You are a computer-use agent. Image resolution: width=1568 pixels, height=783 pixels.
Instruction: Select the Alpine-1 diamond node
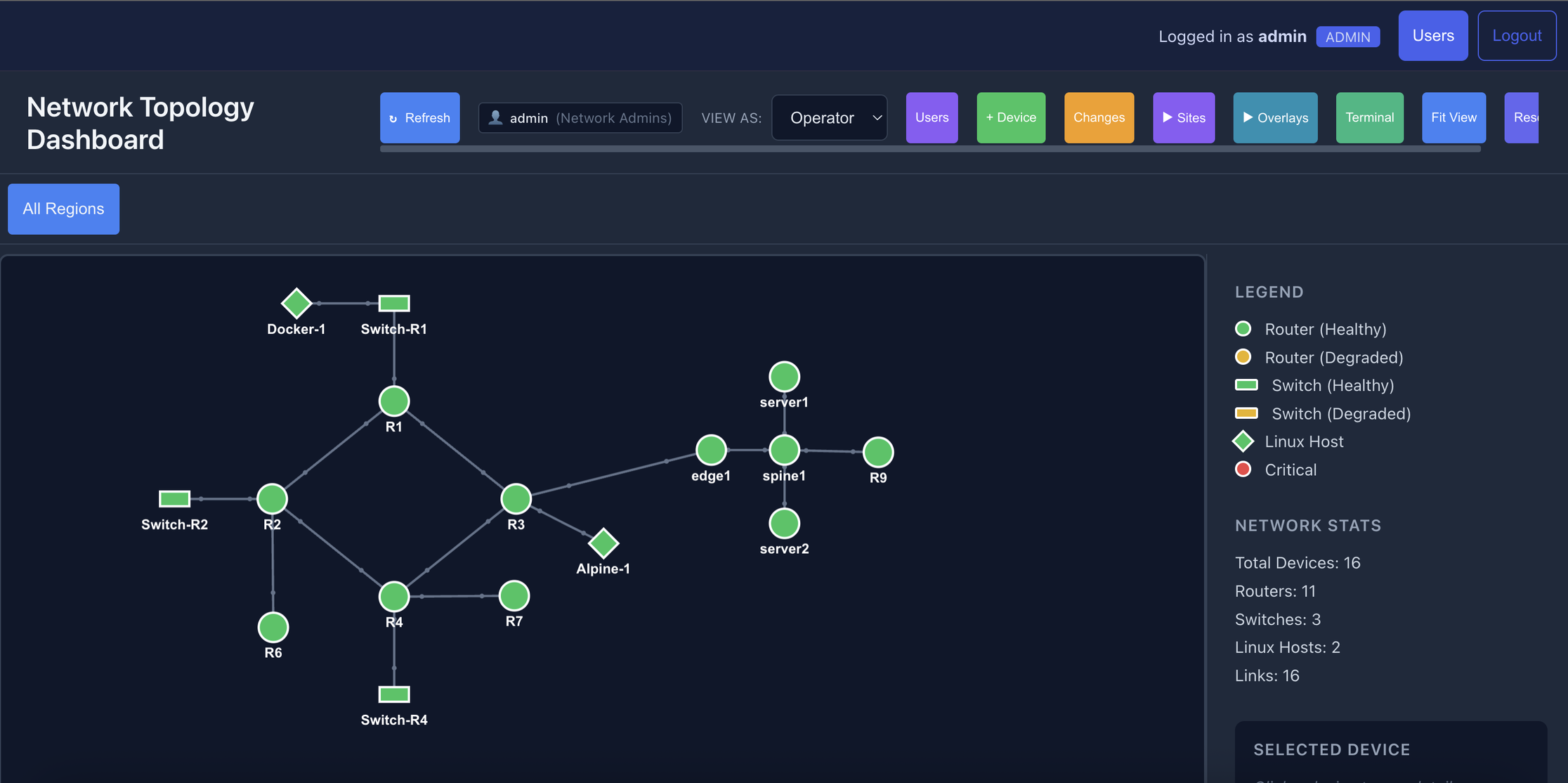pyautogui.click(x=603, y=543)
